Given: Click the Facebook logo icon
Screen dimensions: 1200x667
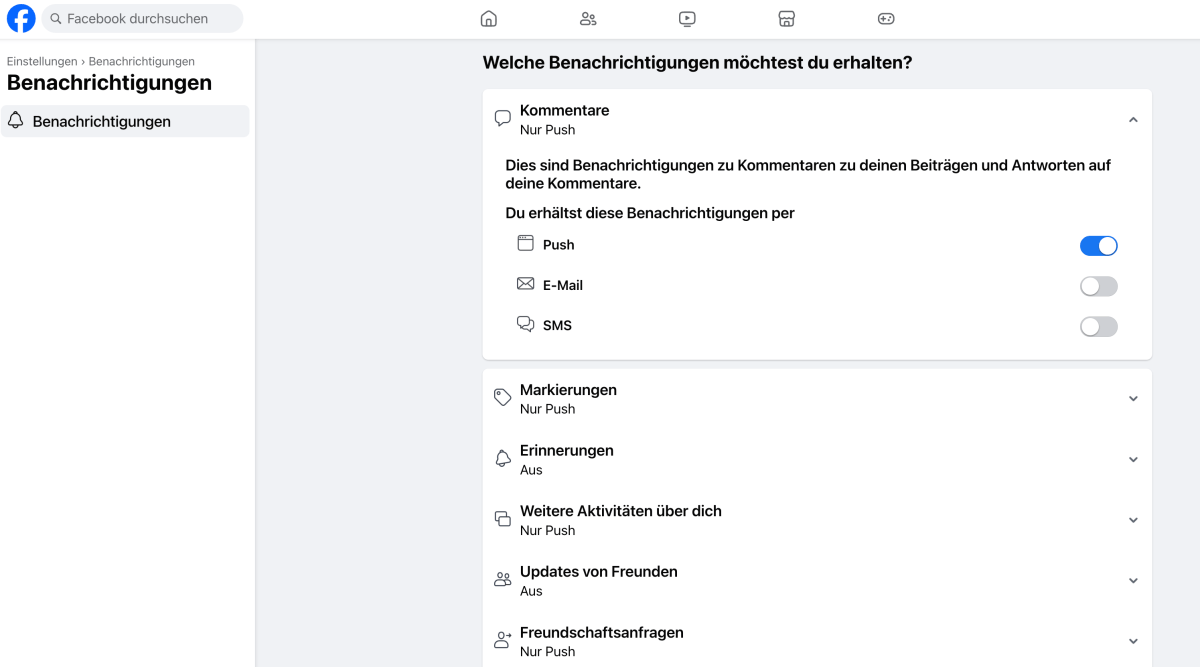Looking at the screenshot, I should [21, 18].
